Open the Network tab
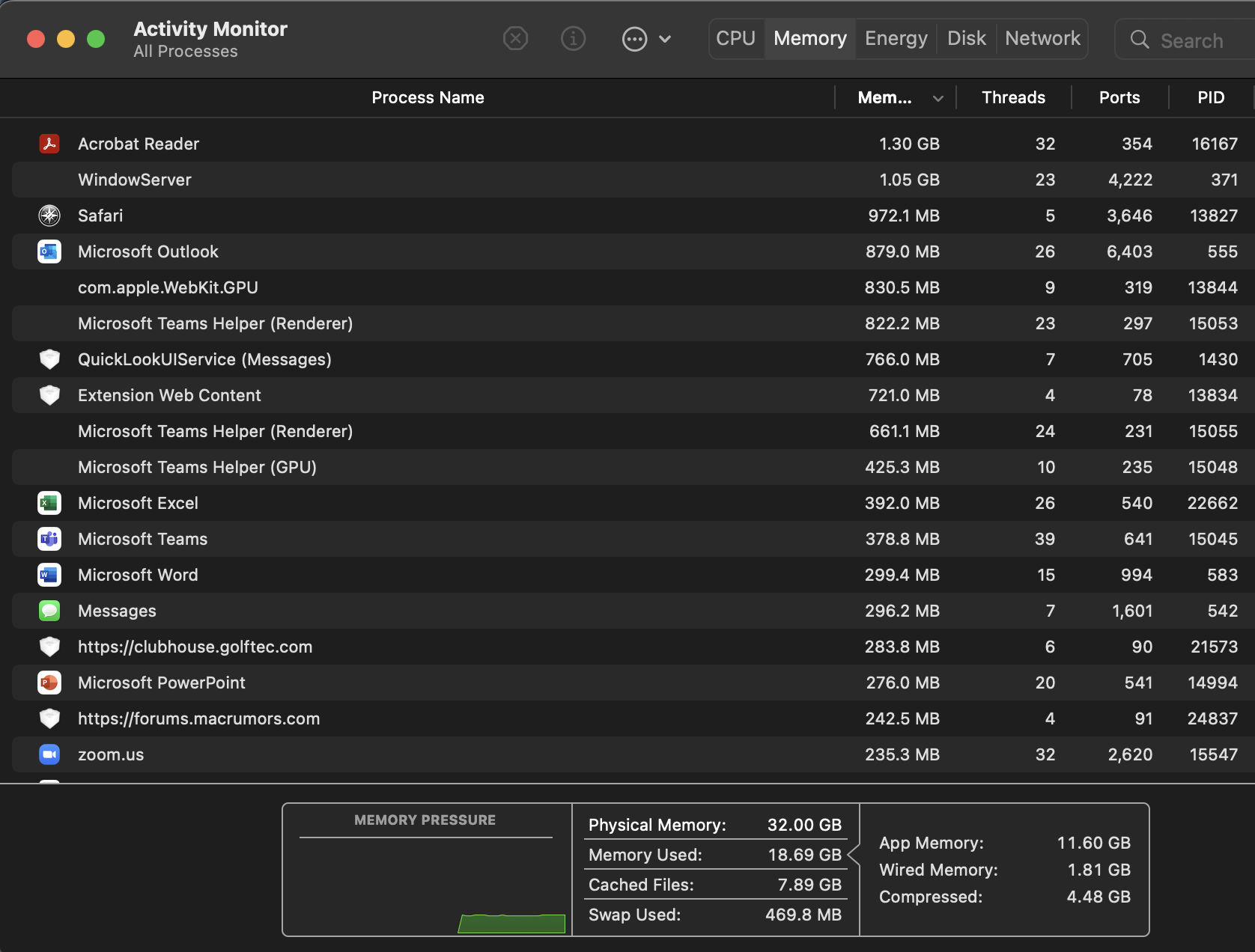This screenshot has width=1255, height=952. (1042, 39)
